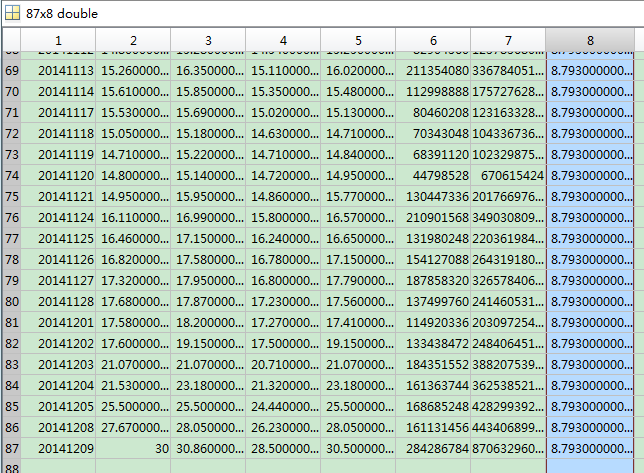
Task: Click cell with date 20141124
Action: 58,217
